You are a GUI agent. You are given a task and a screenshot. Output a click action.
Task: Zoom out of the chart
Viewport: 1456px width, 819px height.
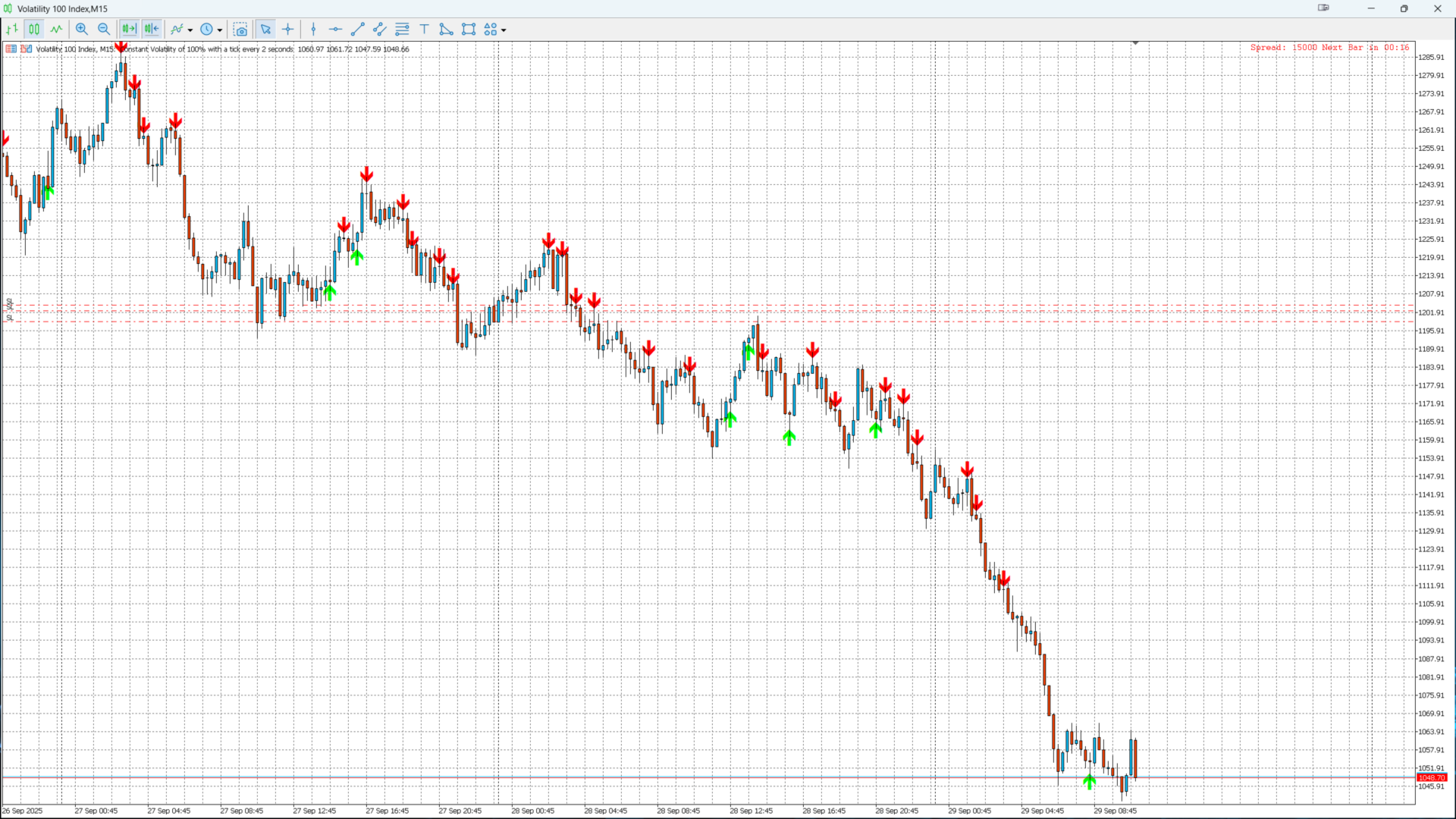pos(104,30)
